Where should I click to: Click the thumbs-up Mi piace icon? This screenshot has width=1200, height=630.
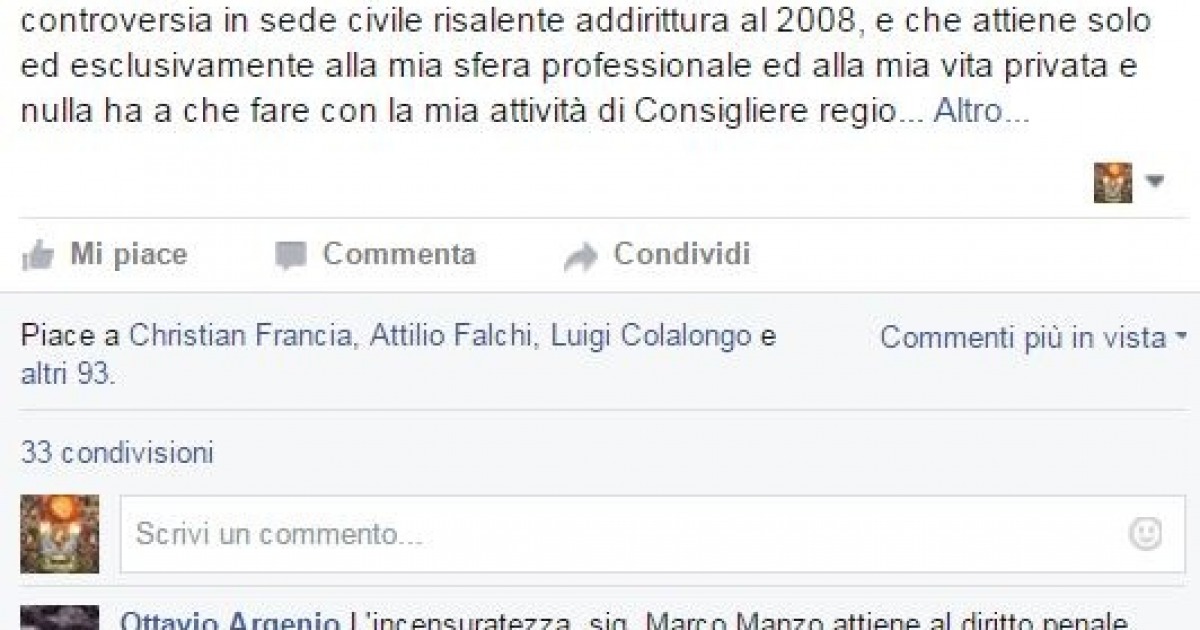(x=37, y=257)
